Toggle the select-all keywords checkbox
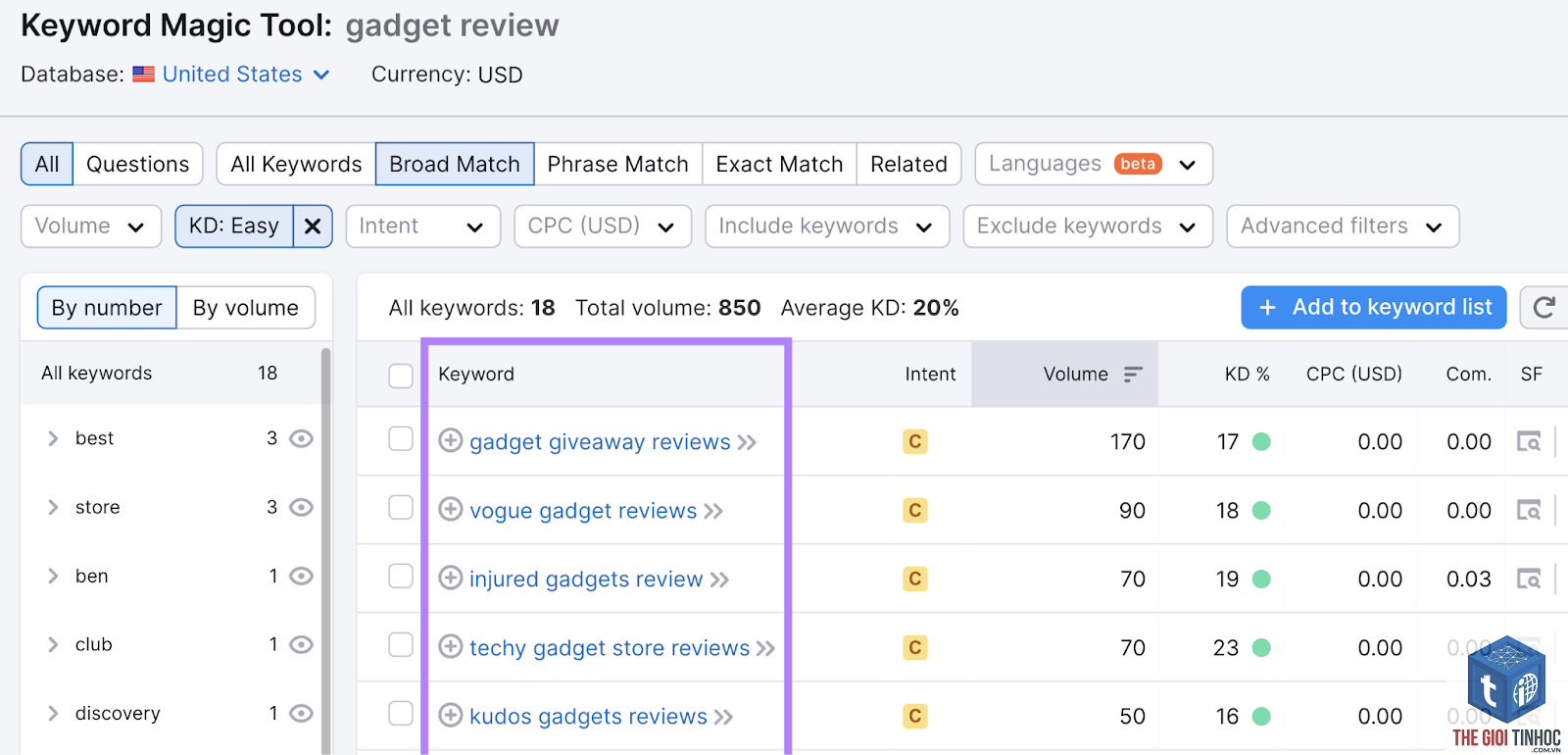This screenshot has height=755, width=1568. [401, 376]
